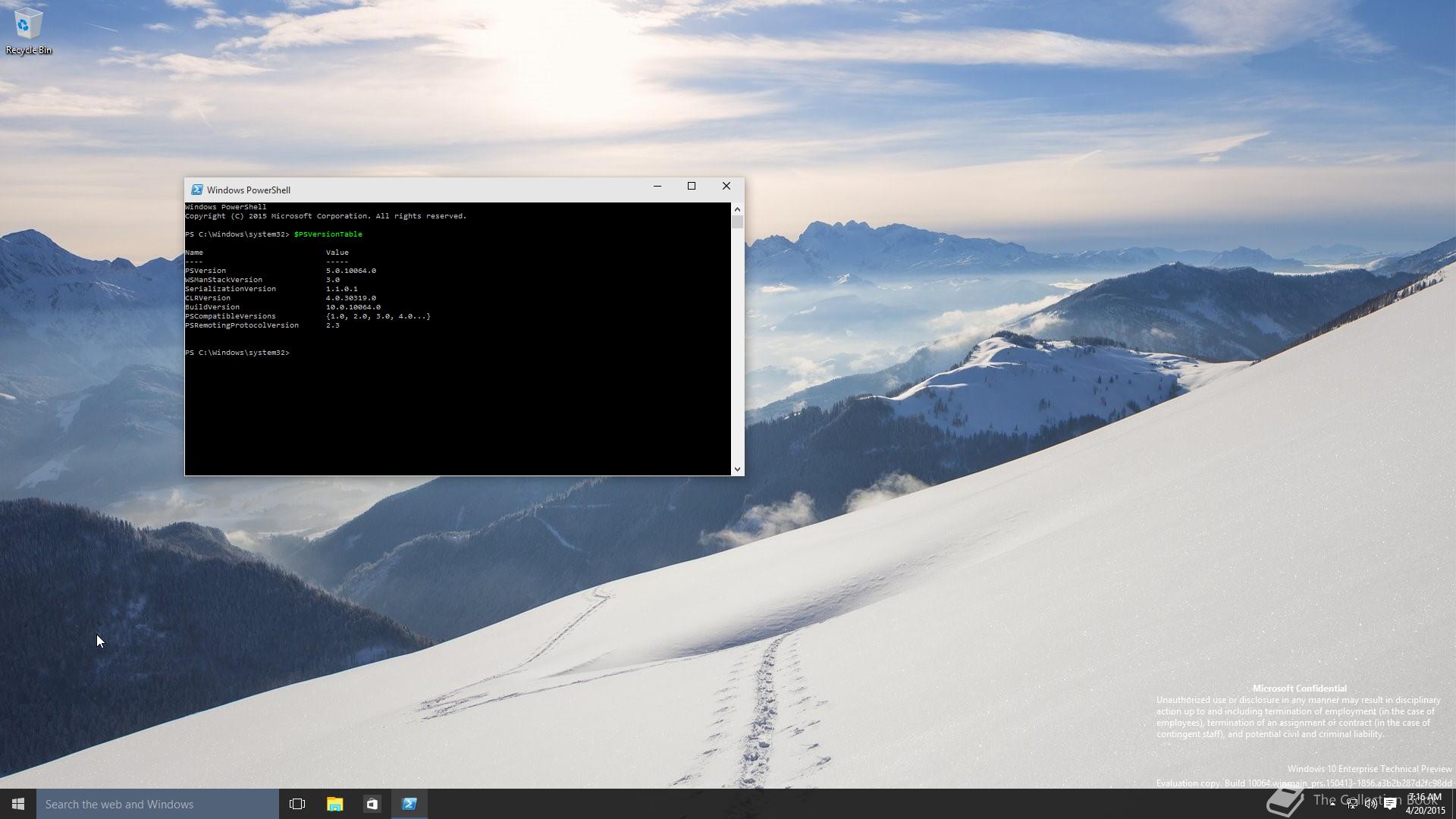Select the Recycle Bin desktop icon
Viewport: 1456px width, 819px height.
(28, 32)
